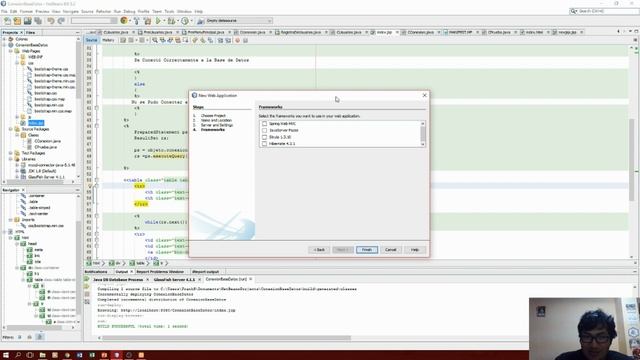Select CPrueba.java in Projects tree

click(45, 147)
